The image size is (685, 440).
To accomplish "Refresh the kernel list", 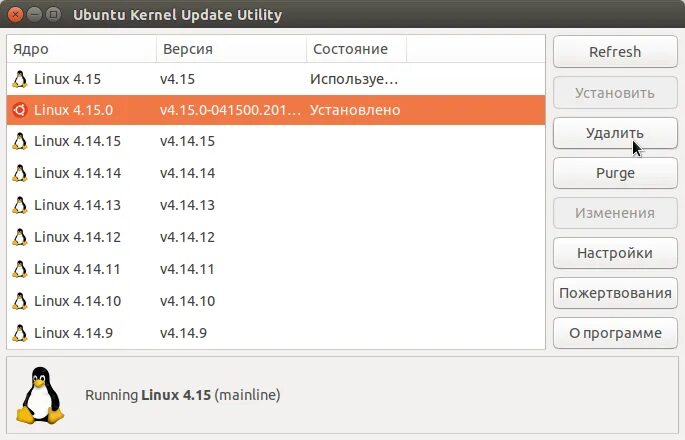I will click(x=615, y=52).
